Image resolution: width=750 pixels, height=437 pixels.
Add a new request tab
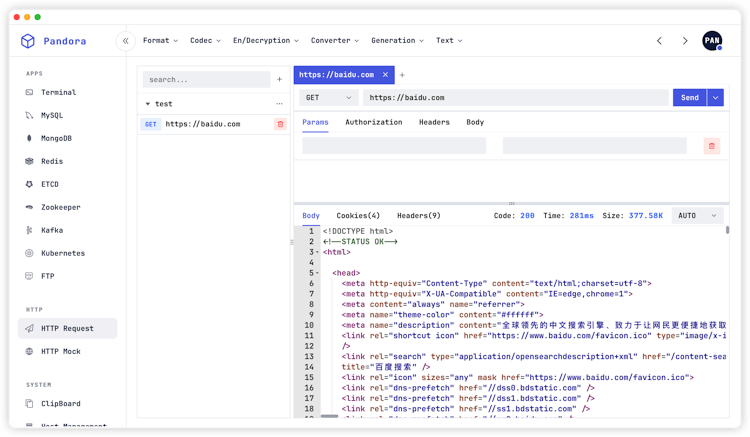[x=403, y=75]
